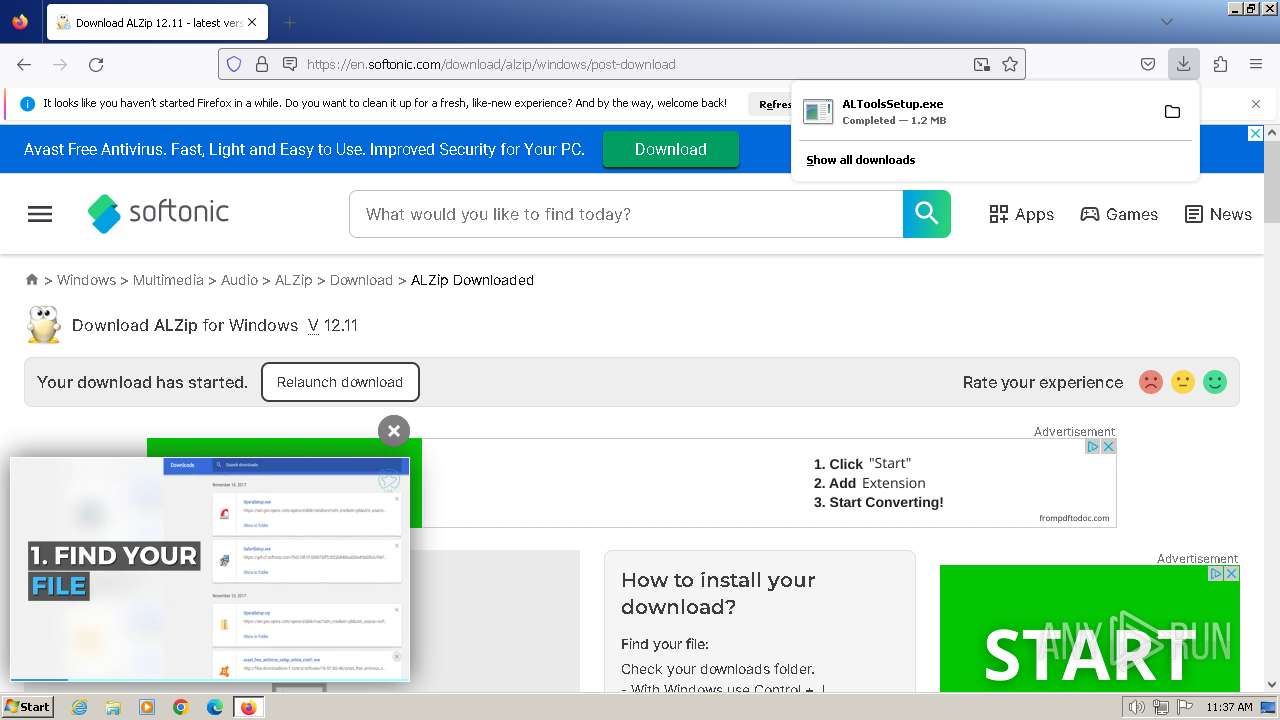Open AdChoices info on frompdftodoc ad
The image size is (1280, 720).
[x=1093, y=446]
